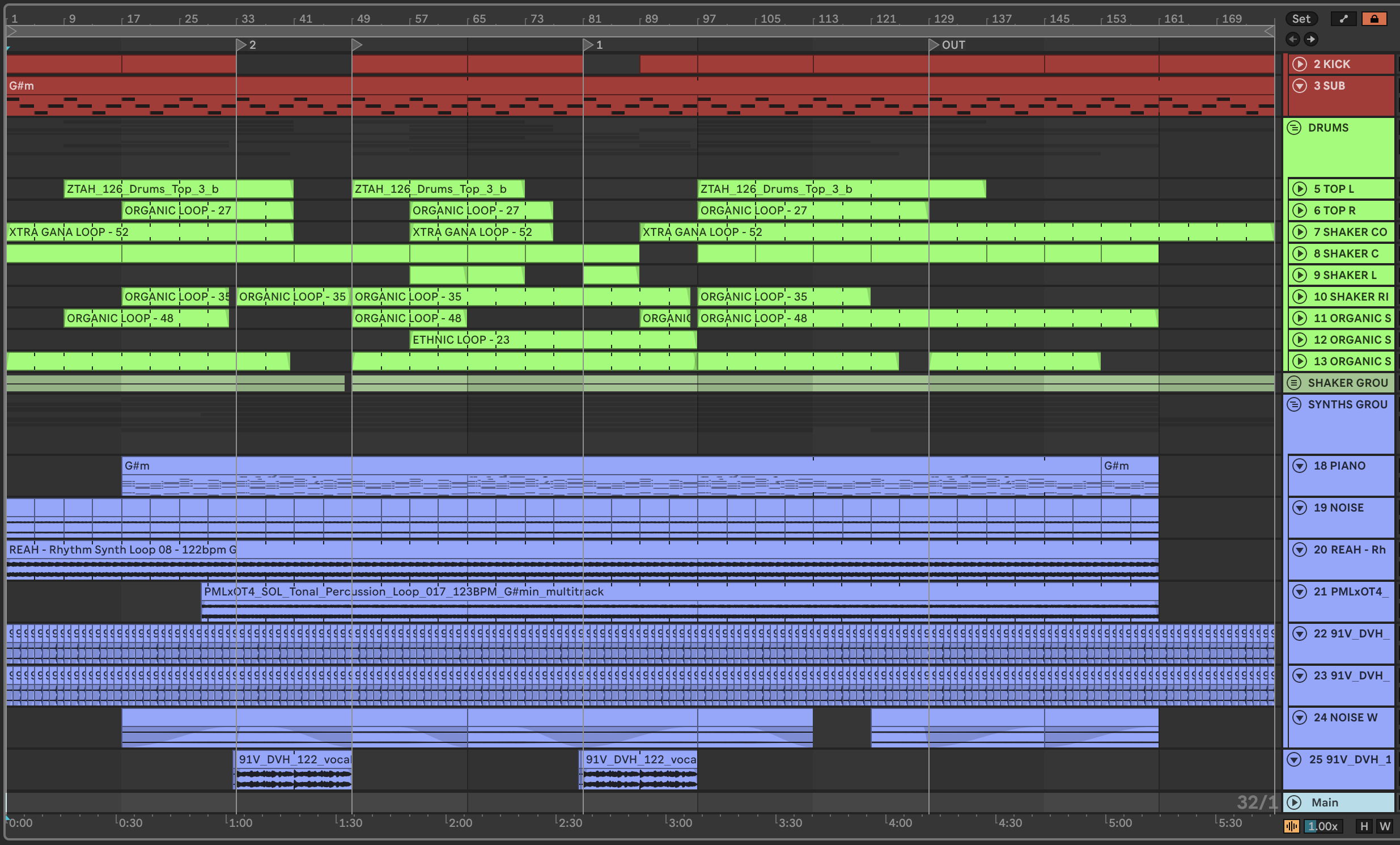
Task: Click the W optimize width button
Action: pyautogui.click(x=1385, y=826)
